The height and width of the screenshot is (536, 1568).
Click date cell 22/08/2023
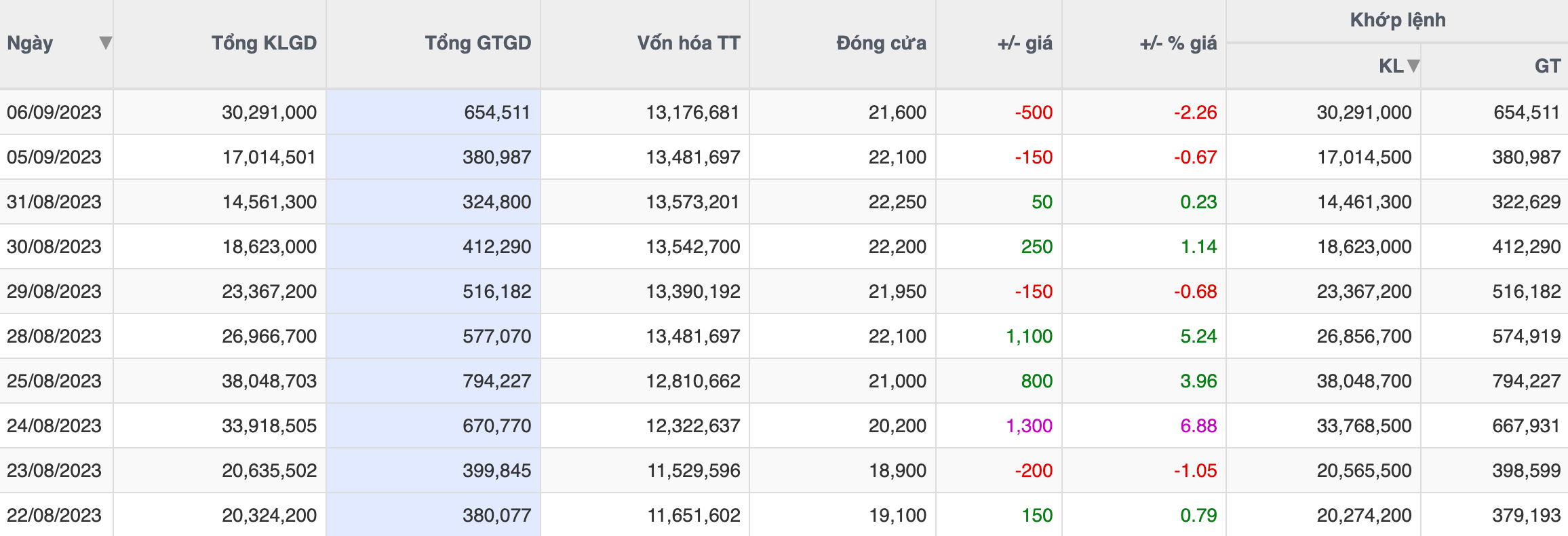point(54,515)
